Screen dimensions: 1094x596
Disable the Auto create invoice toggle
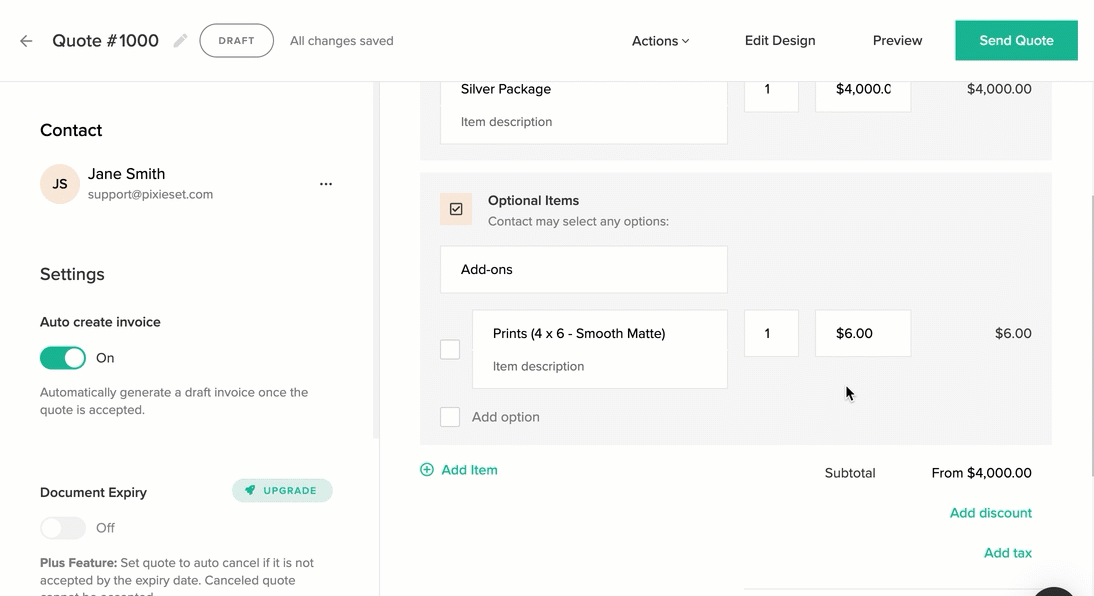(63, 357)
